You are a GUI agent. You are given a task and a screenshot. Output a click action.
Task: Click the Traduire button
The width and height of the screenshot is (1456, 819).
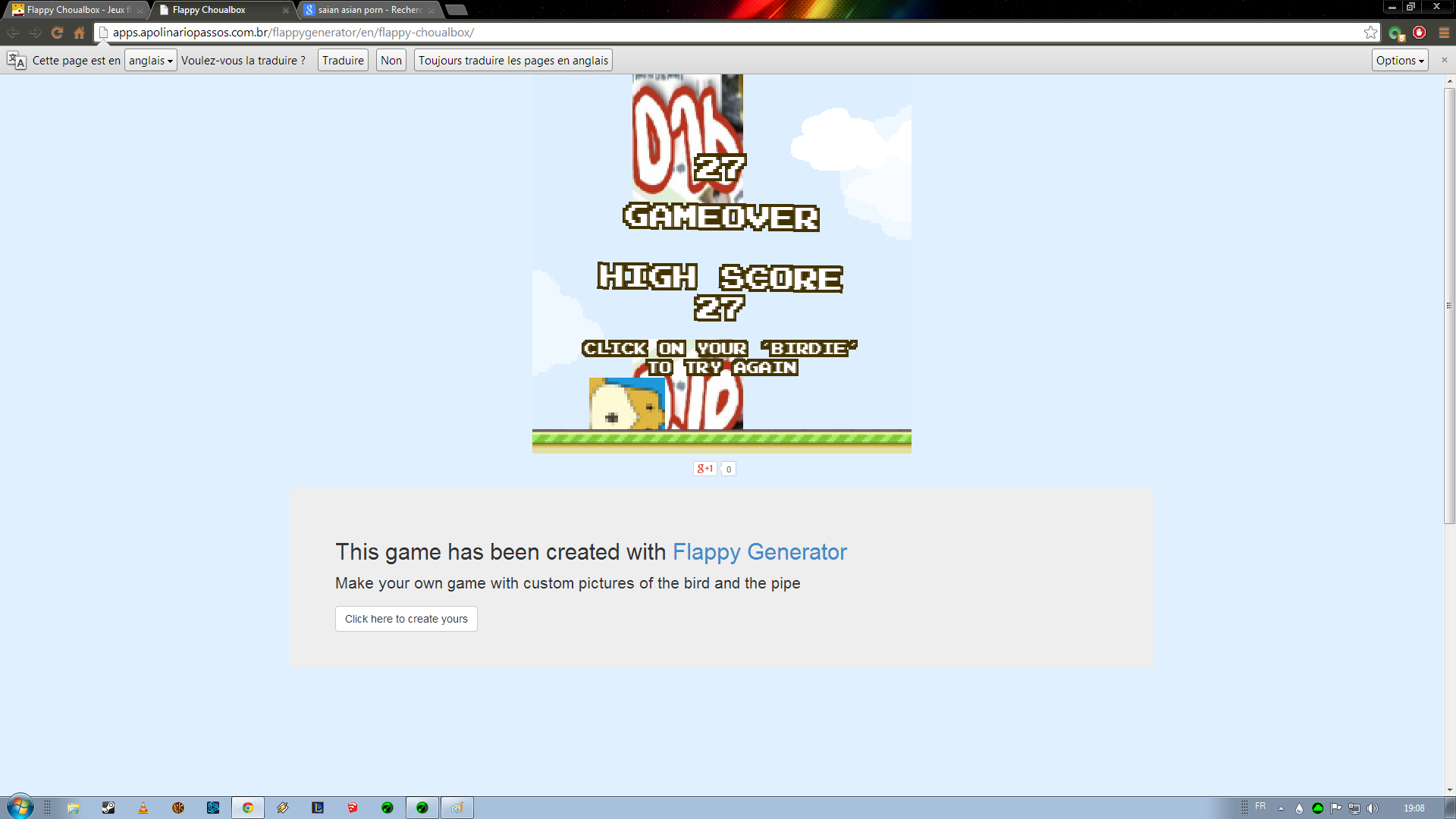pyautogui.click(x=343, y=61)
